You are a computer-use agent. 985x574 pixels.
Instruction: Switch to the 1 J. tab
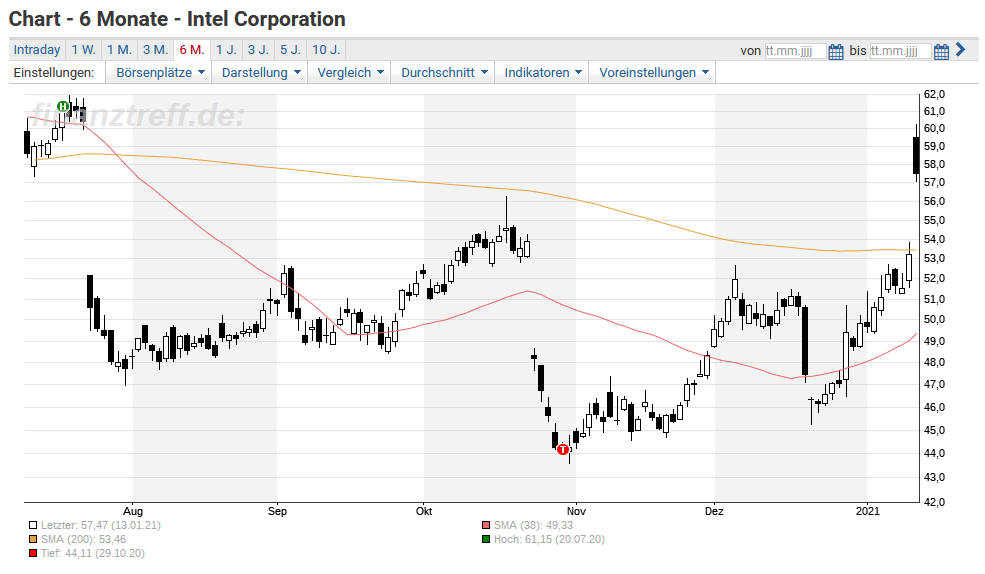[226, 50]
